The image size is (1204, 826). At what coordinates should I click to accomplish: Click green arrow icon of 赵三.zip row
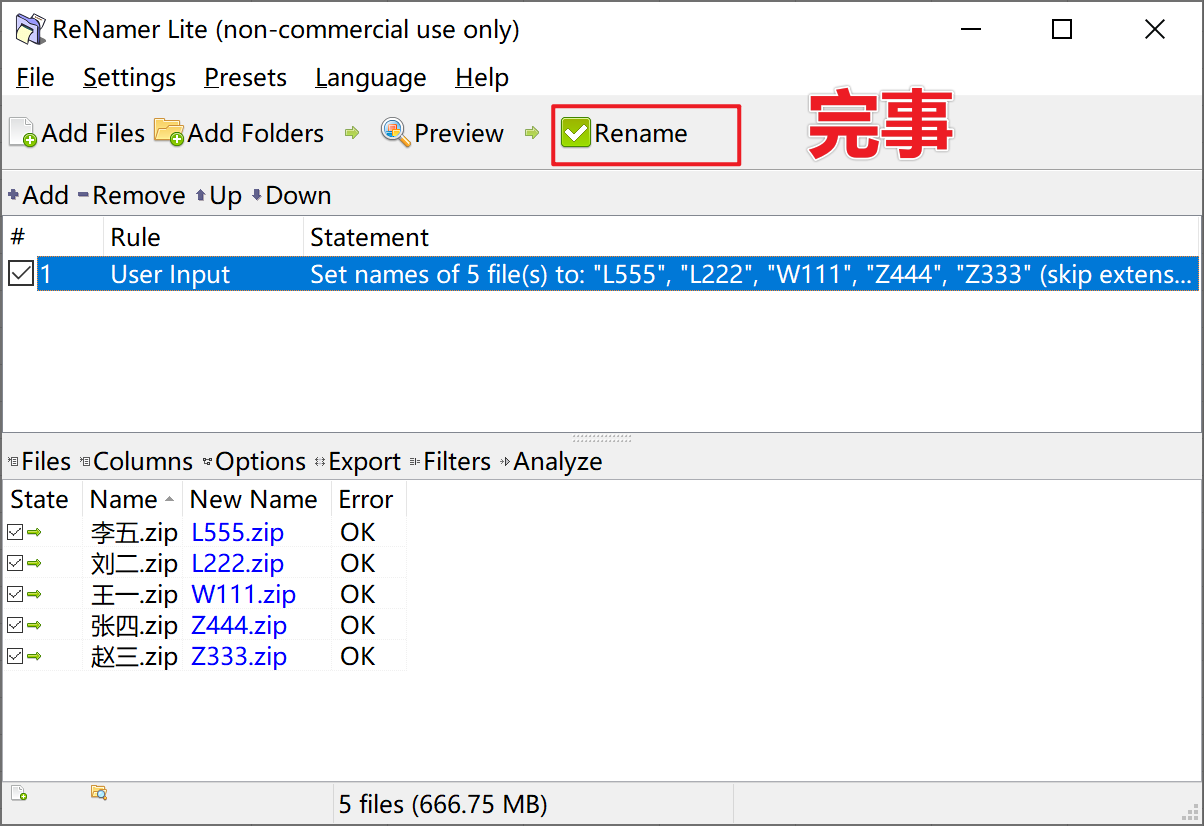point(34,656)
